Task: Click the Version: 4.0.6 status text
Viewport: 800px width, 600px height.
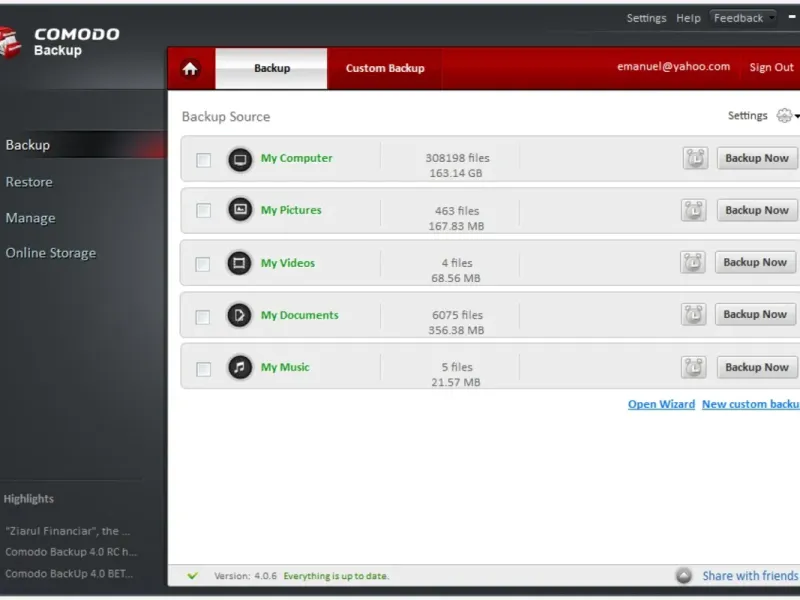Action: tap(245, 576)
